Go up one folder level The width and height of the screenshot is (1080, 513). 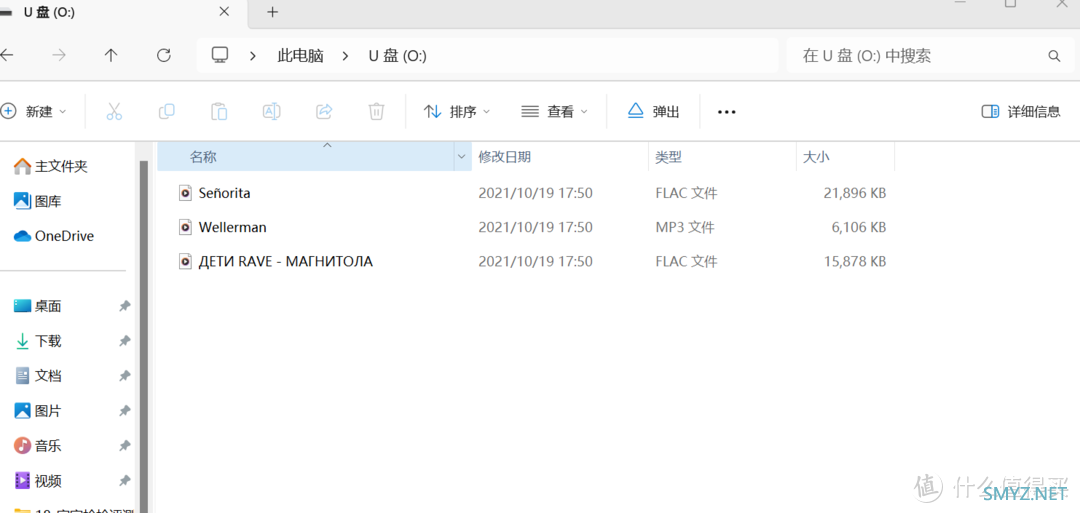pos(111,55)
